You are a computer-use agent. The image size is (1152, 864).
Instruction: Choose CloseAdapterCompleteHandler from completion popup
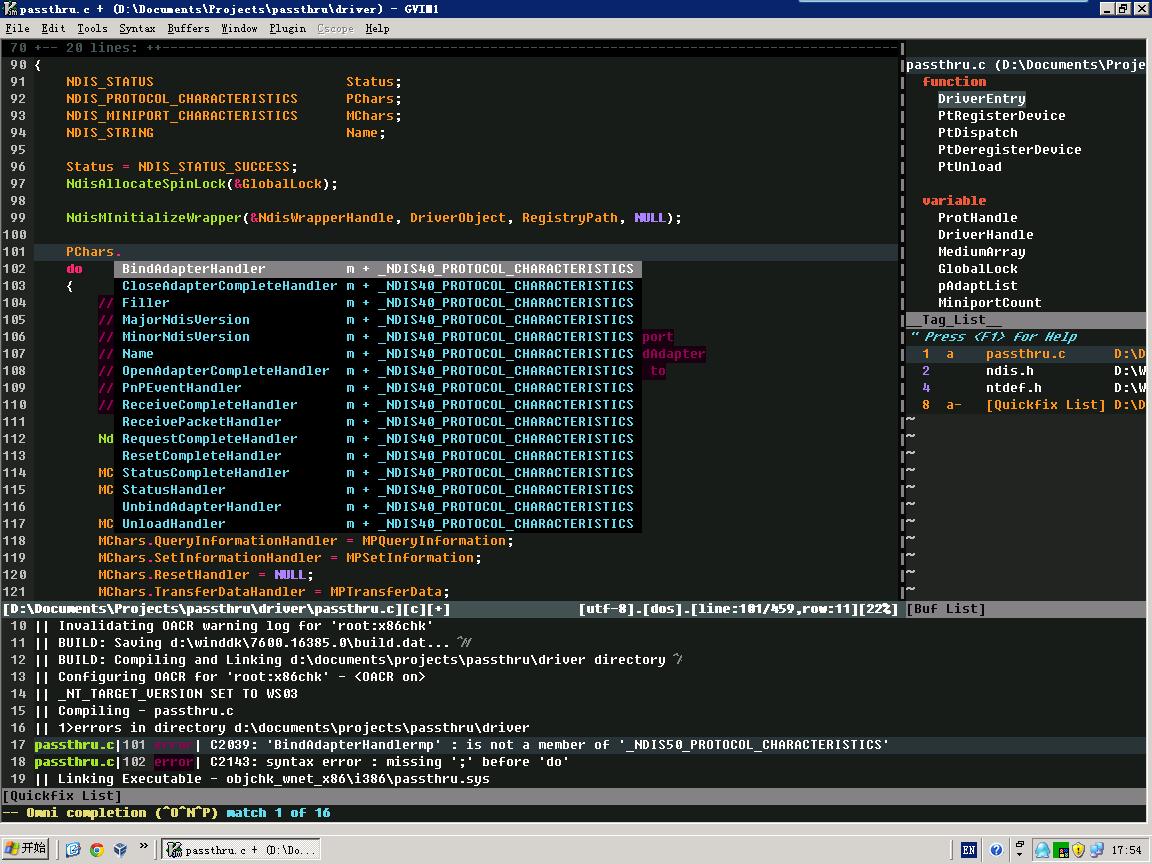click(x=229, y=286)
